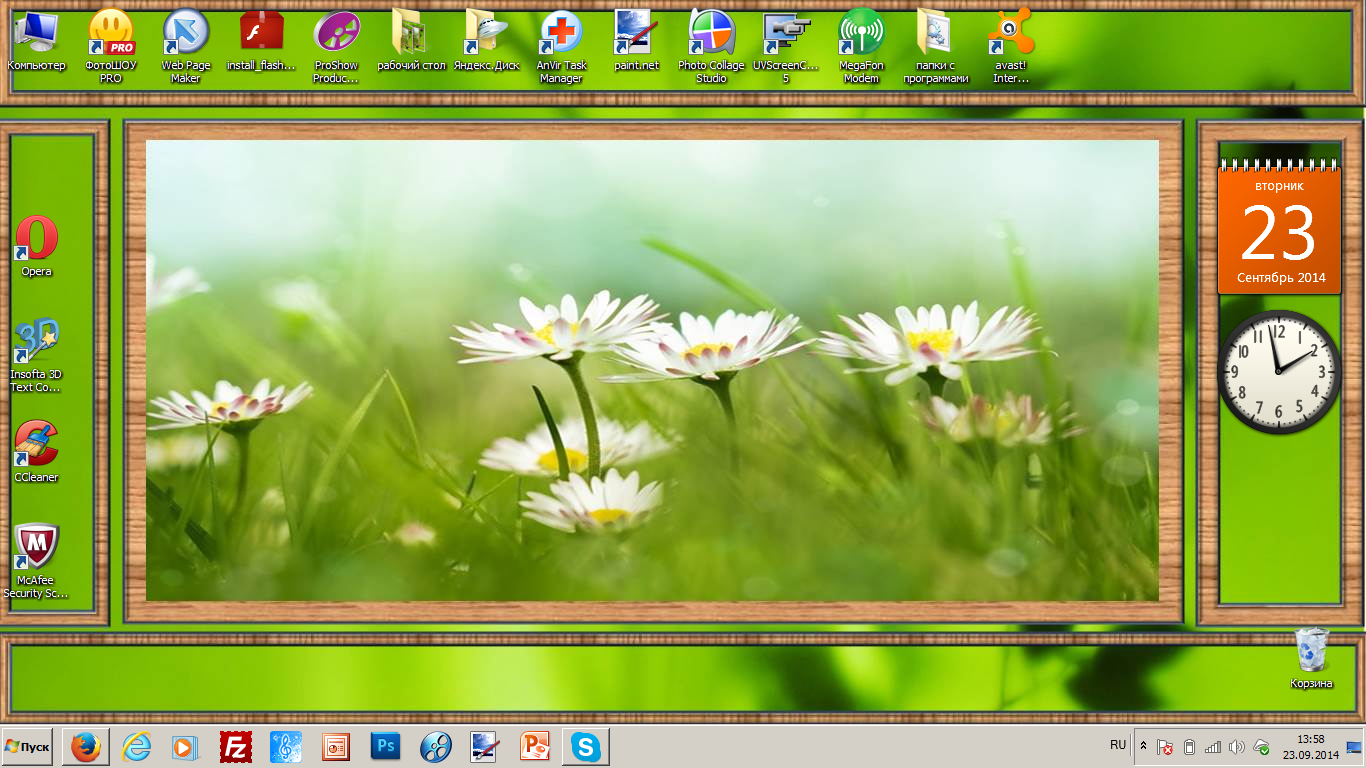Viewport: 1366px width, 768px height.
Task: Click the Photoshop icon in the taskbar
Action: tap(385, 747)
